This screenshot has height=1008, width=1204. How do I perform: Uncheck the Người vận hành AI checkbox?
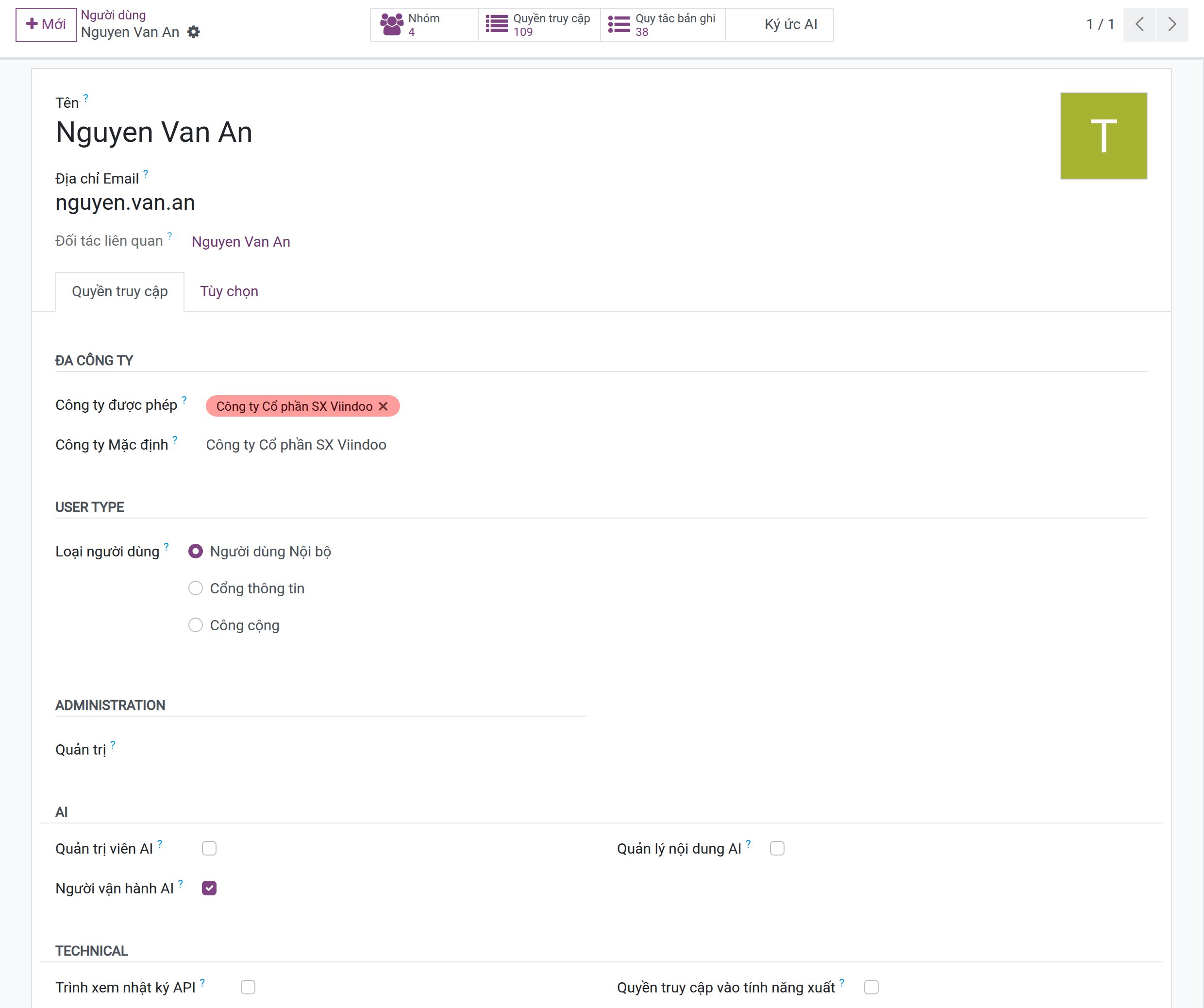(209, 888)
